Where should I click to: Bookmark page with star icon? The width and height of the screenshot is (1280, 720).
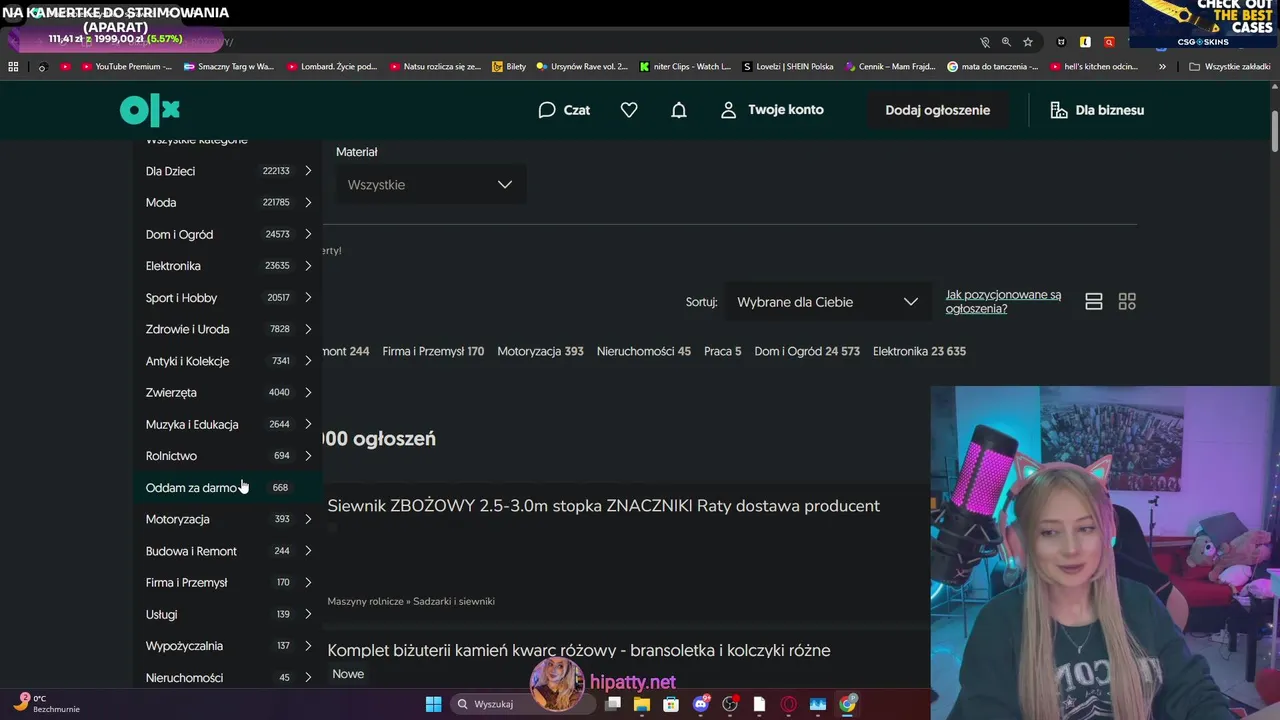1028,42
